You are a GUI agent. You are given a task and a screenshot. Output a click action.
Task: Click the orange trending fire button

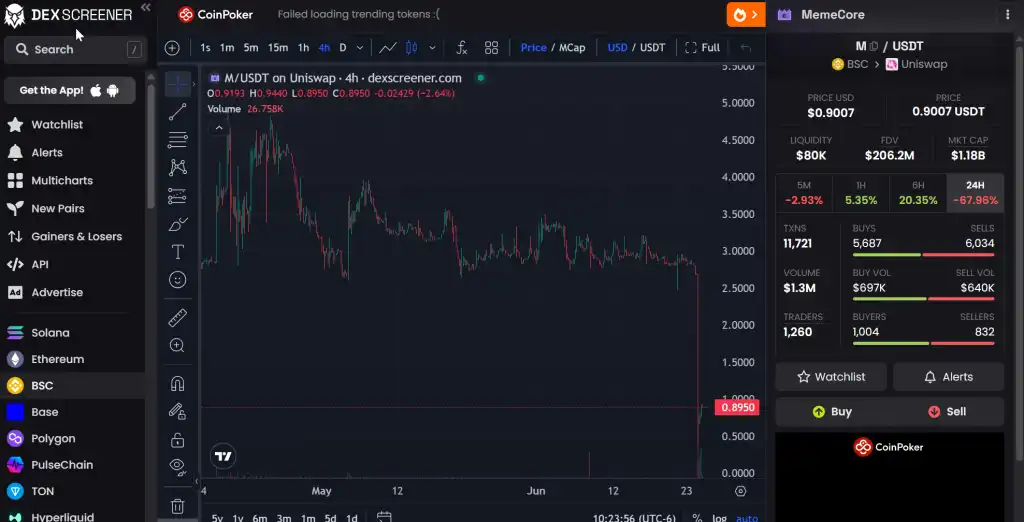click(x=746, y=14)
